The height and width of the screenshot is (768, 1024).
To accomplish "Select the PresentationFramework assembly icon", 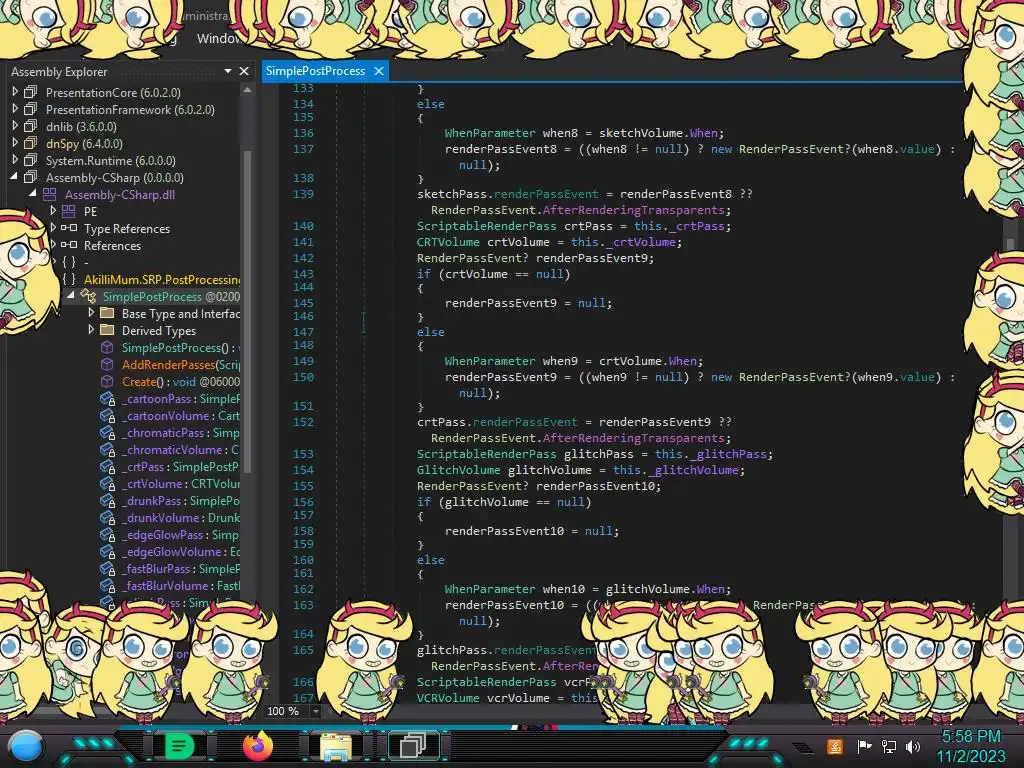I will tap(31, 109).
